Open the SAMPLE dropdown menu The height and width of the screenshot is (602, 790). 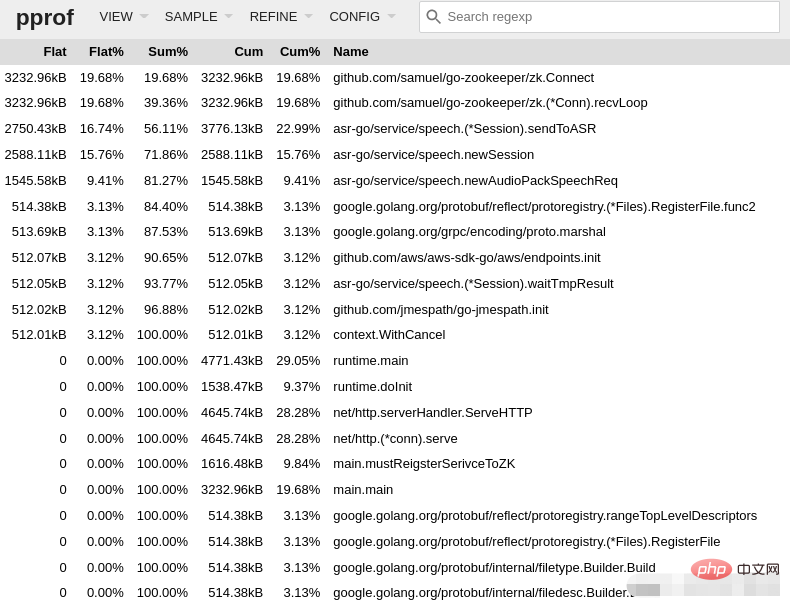point(198,16)
